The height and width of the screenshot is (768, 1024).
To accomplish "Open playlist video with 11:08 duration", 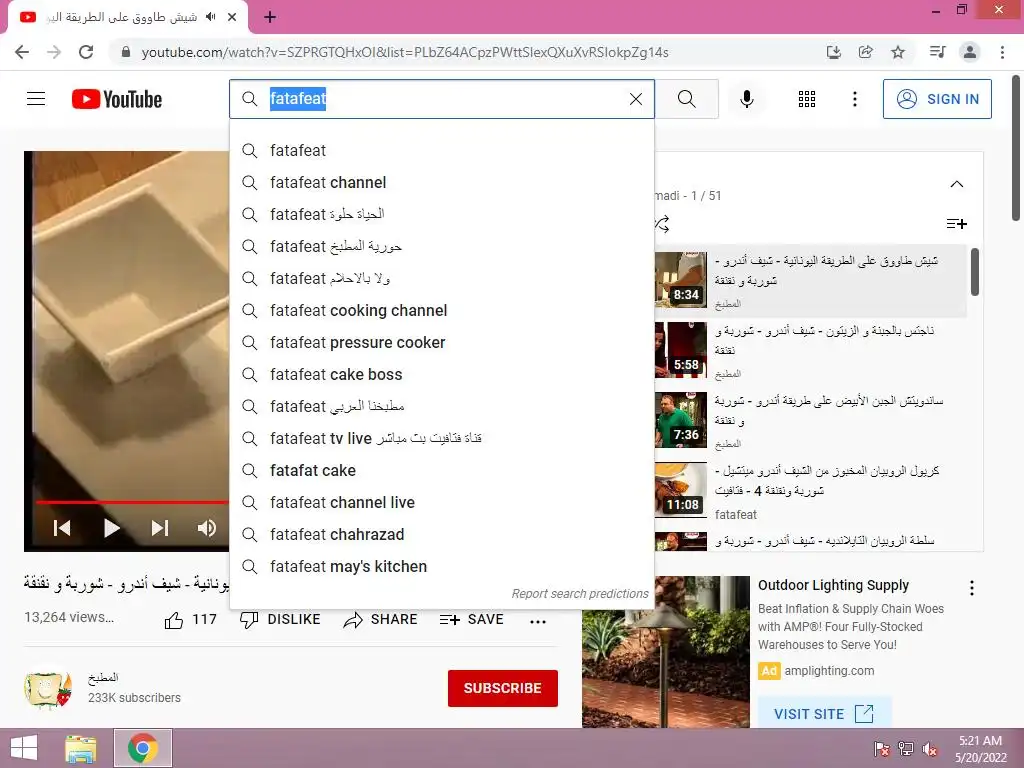I will [810, 490].
